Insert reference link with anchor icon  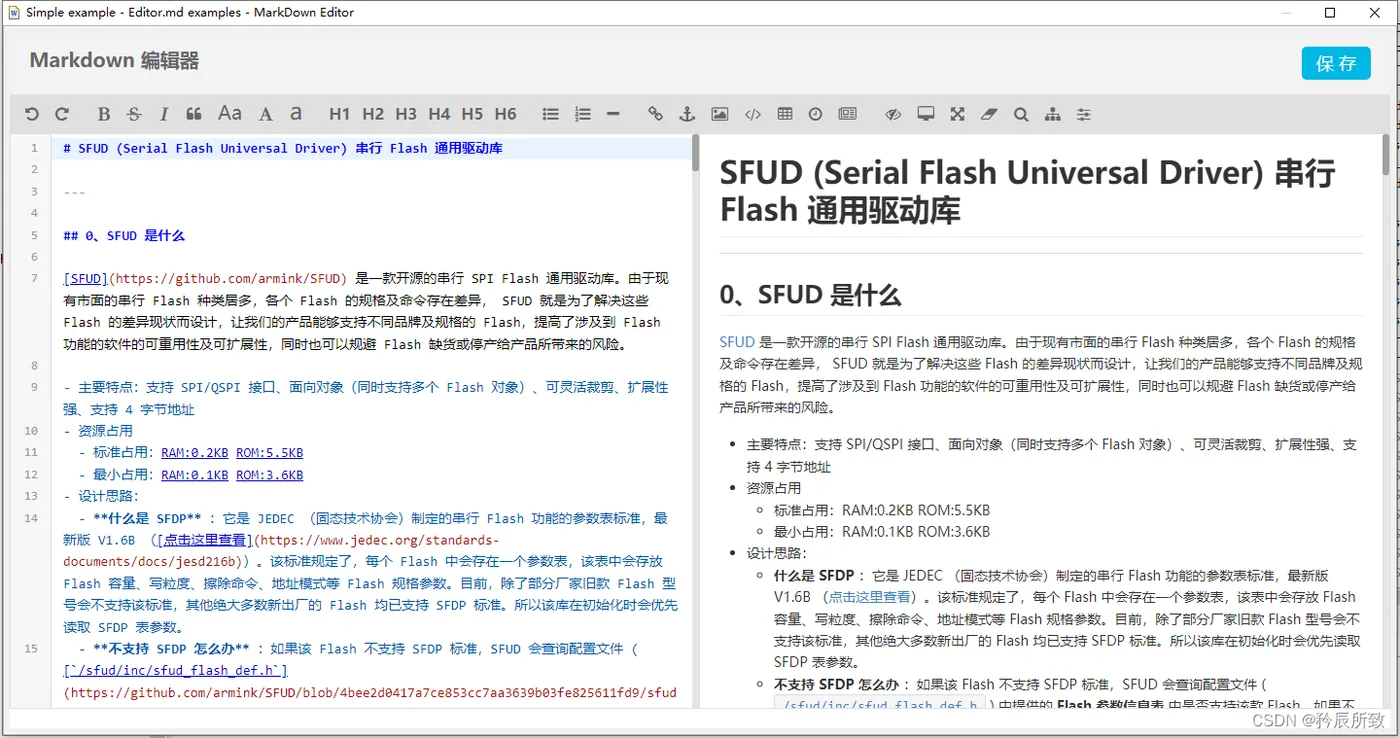tap(687, 114)
